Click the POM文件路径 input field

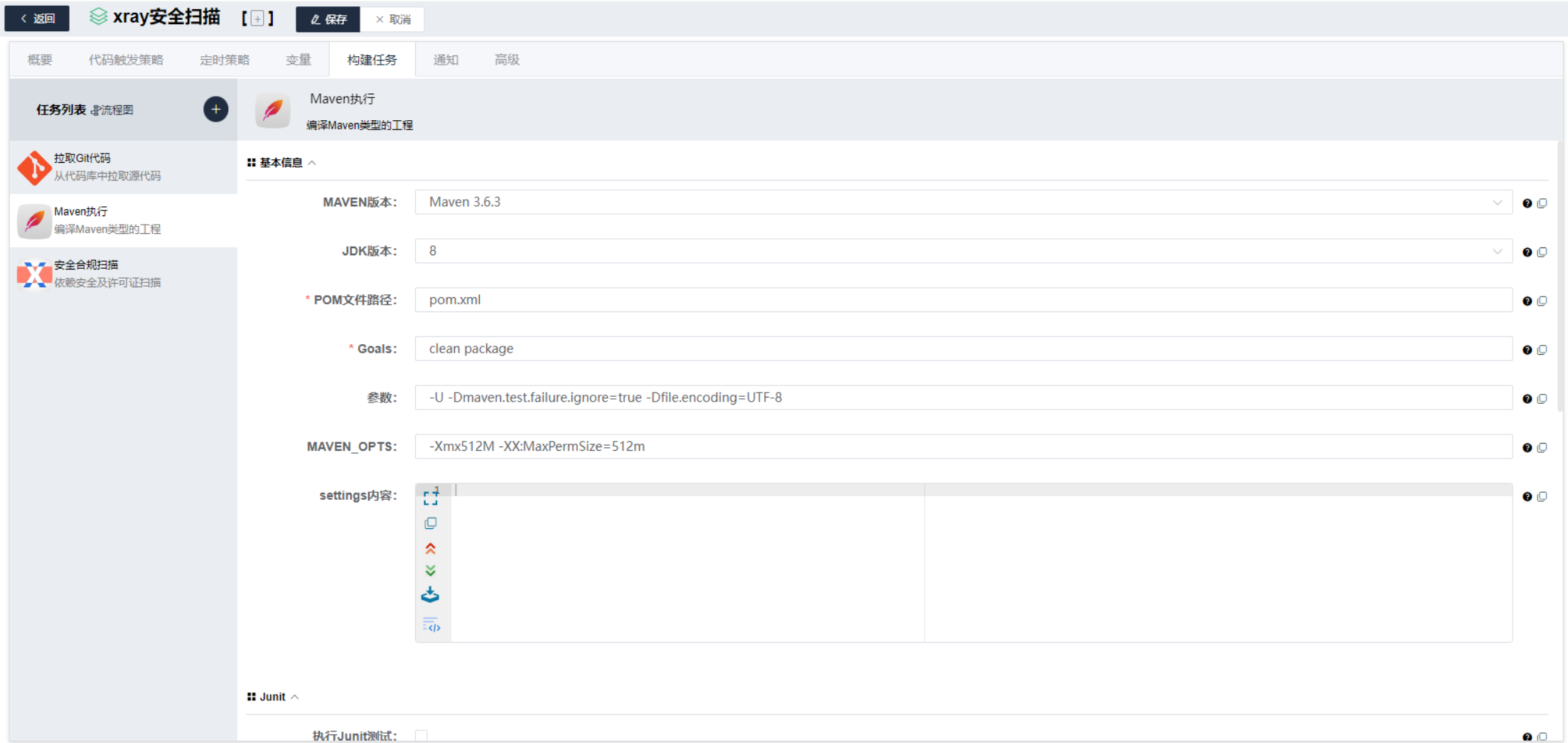(x=963, y=300)
